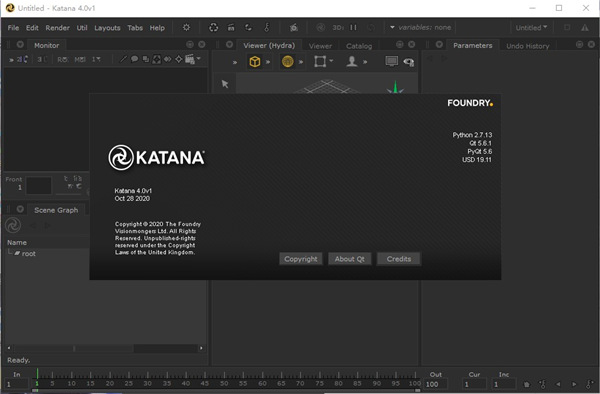Click the circular arrows flush caches icon
600x394 pixels.
pos(214,28)
